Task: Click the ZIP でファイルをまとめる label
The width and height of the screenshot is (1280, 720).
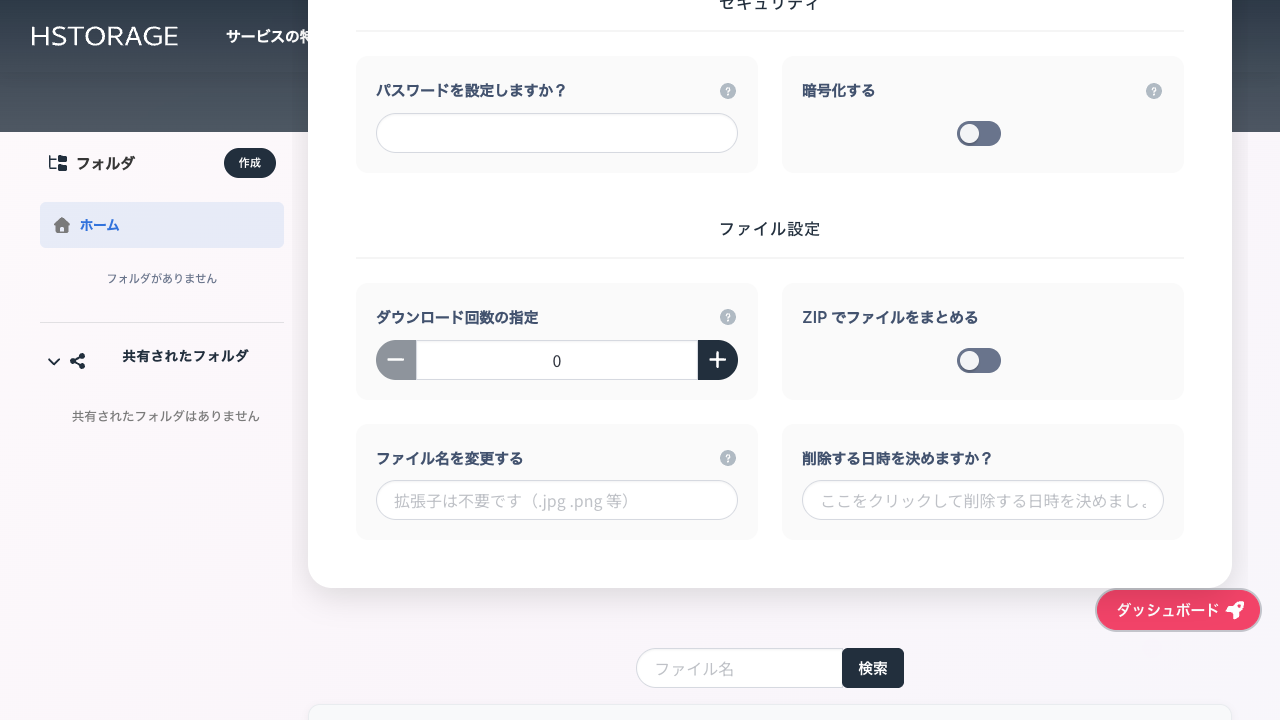Action: point(890,317)
